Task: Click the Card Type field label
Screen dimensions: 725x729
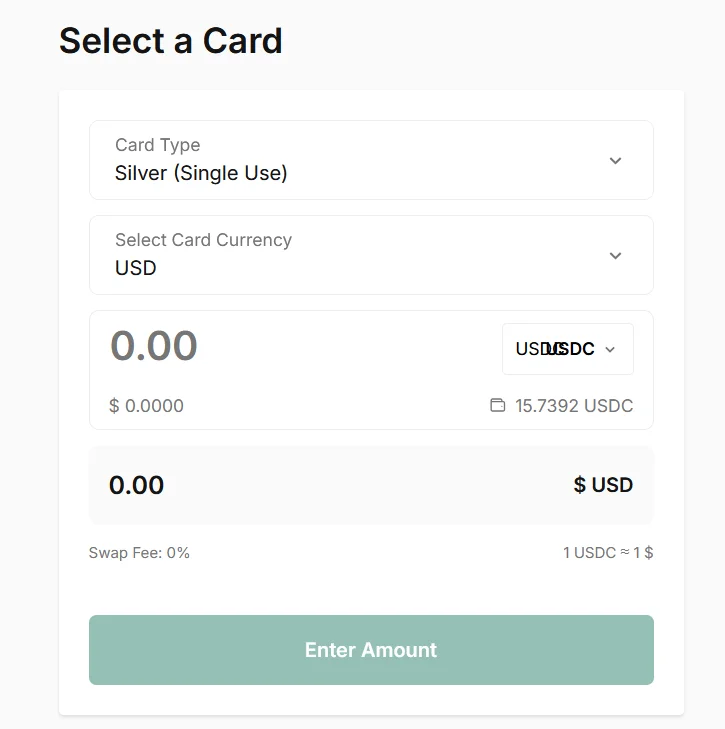Action: [157, 145]
